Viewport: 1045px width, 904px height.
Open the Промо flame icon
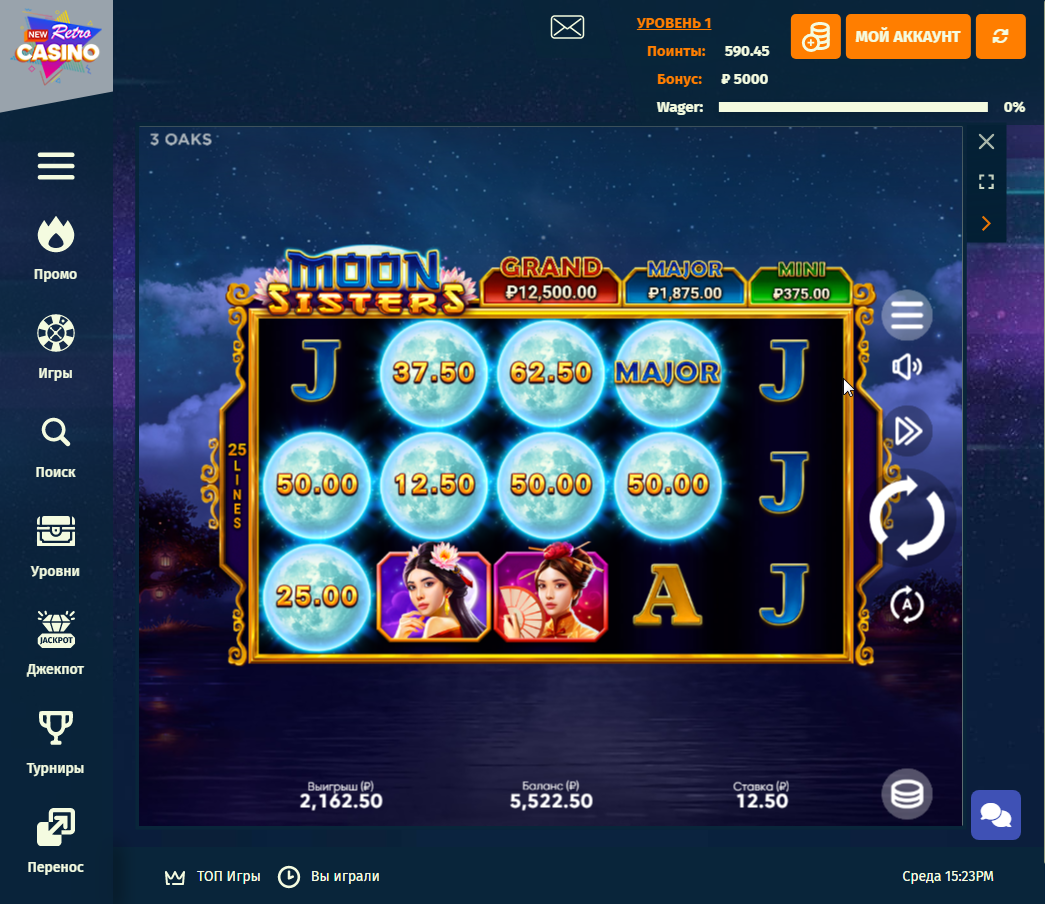pos(55,235)
